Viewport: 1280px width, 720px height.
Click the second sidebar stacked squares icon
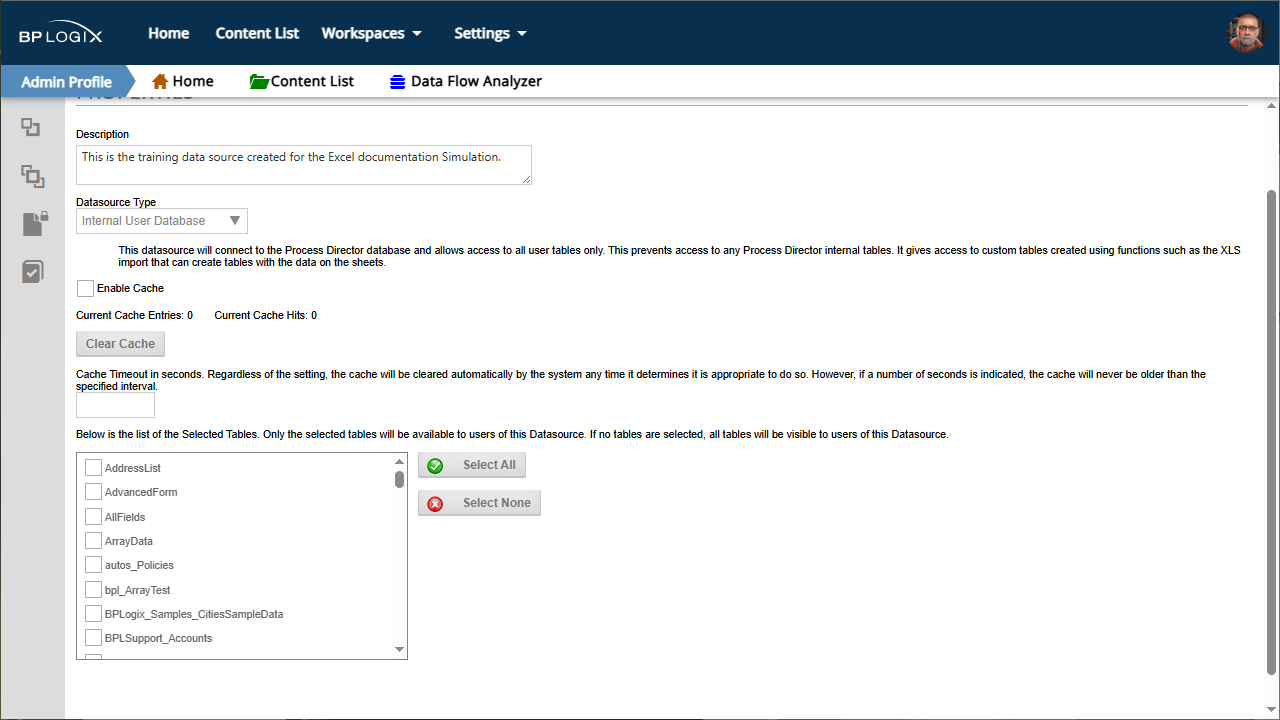[x=33, y=176]
